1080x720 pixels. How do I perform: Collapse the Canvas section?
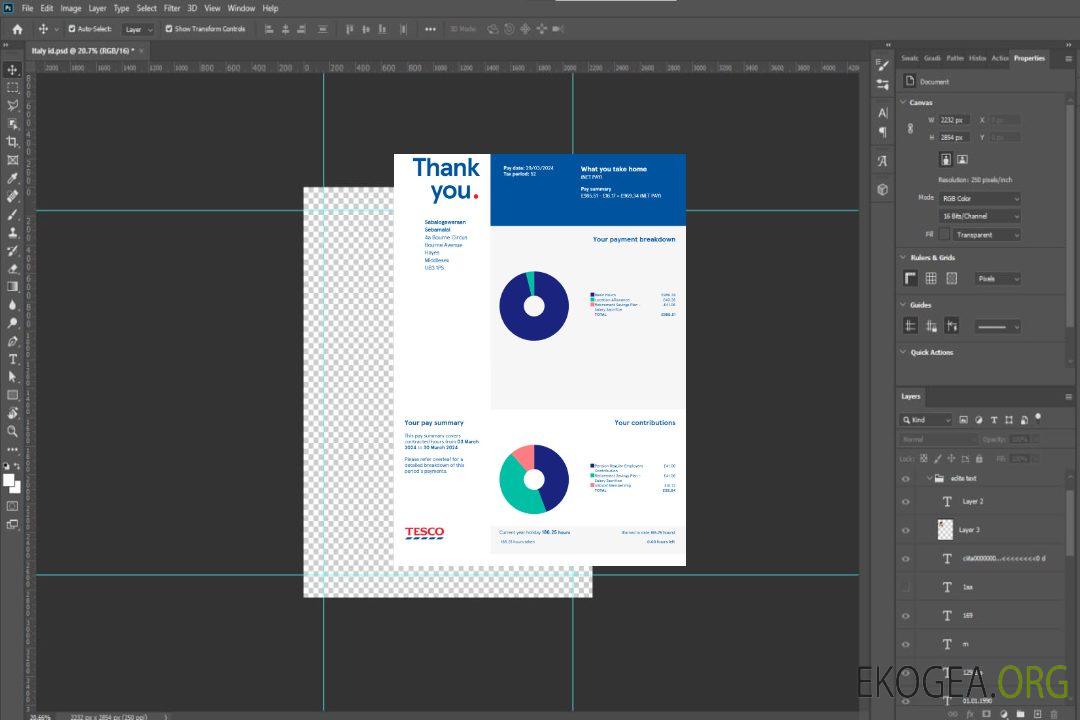903,102
